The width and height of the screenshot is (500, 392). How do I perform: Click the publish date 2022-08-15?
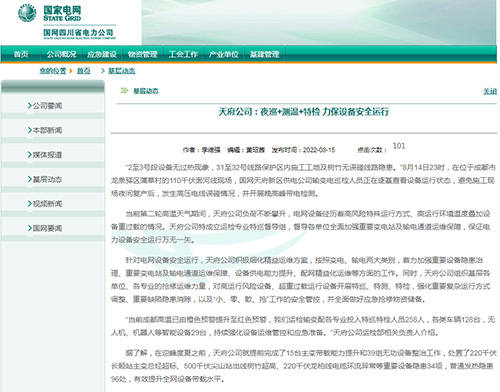point(319,150)
